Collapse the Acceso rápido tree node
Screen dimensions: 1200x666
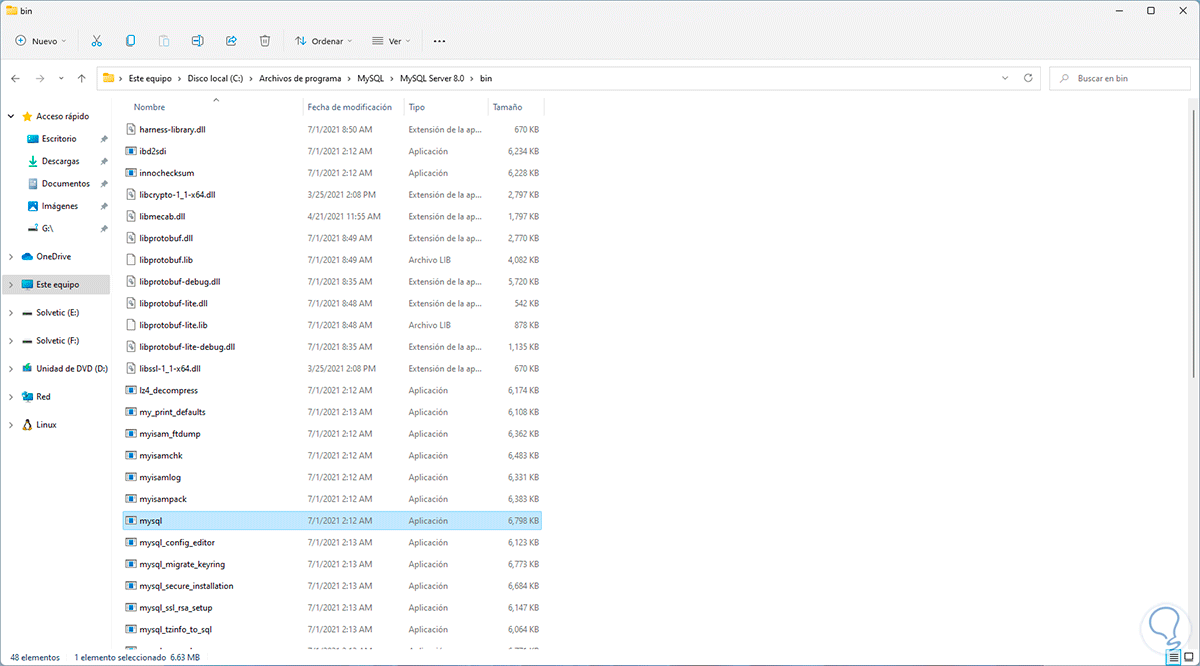[11, 116]
